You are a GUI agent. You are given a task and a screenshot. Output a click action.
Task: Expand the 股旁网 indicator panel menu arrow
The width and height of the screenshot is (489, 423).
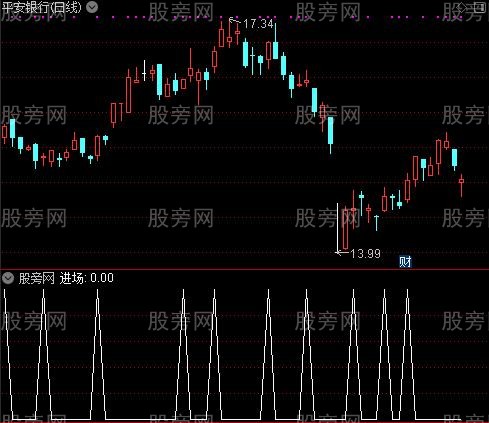tap(8, 278)
